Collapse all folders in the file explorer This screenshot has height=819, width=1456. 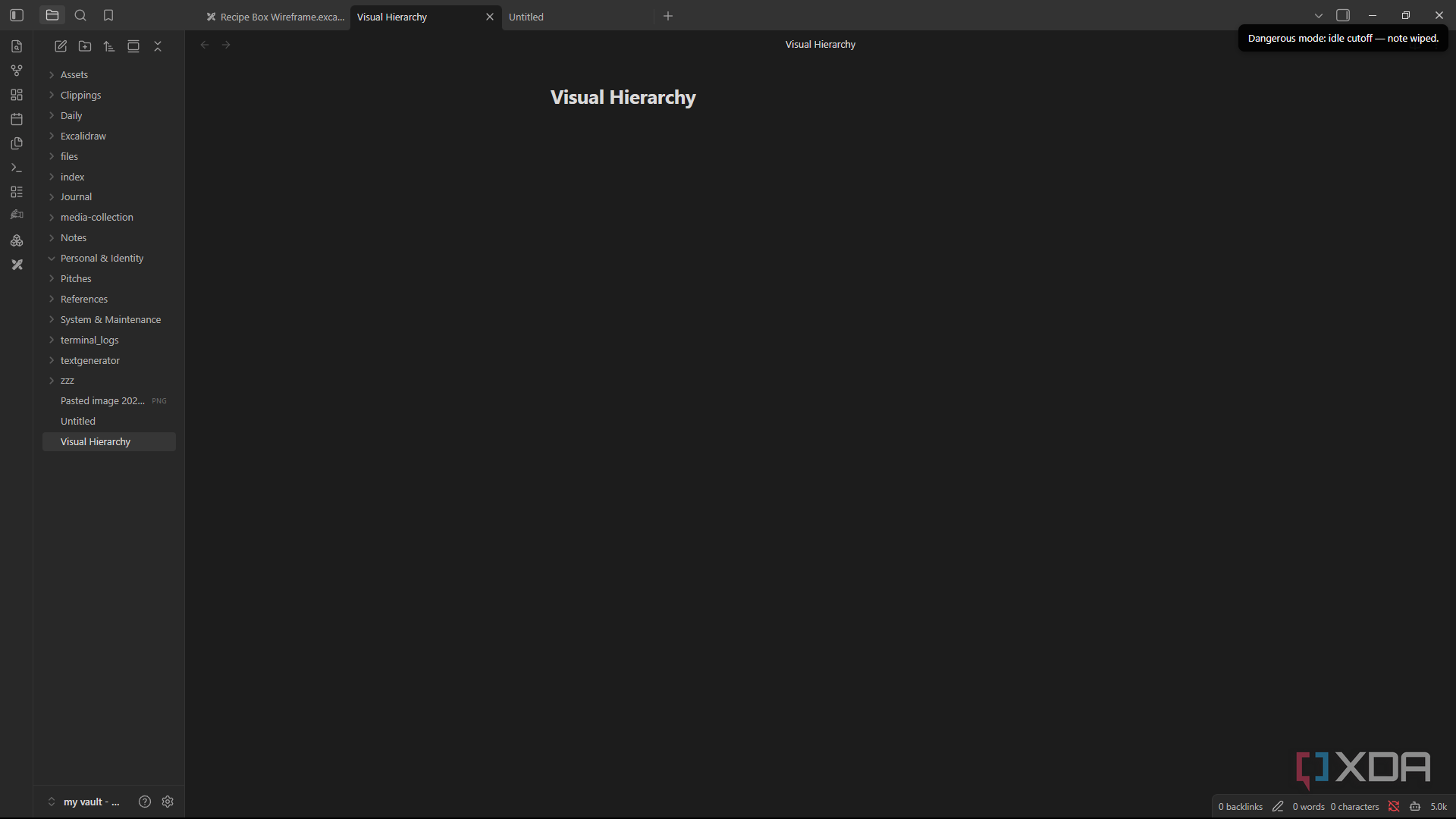tap(158, 46)
